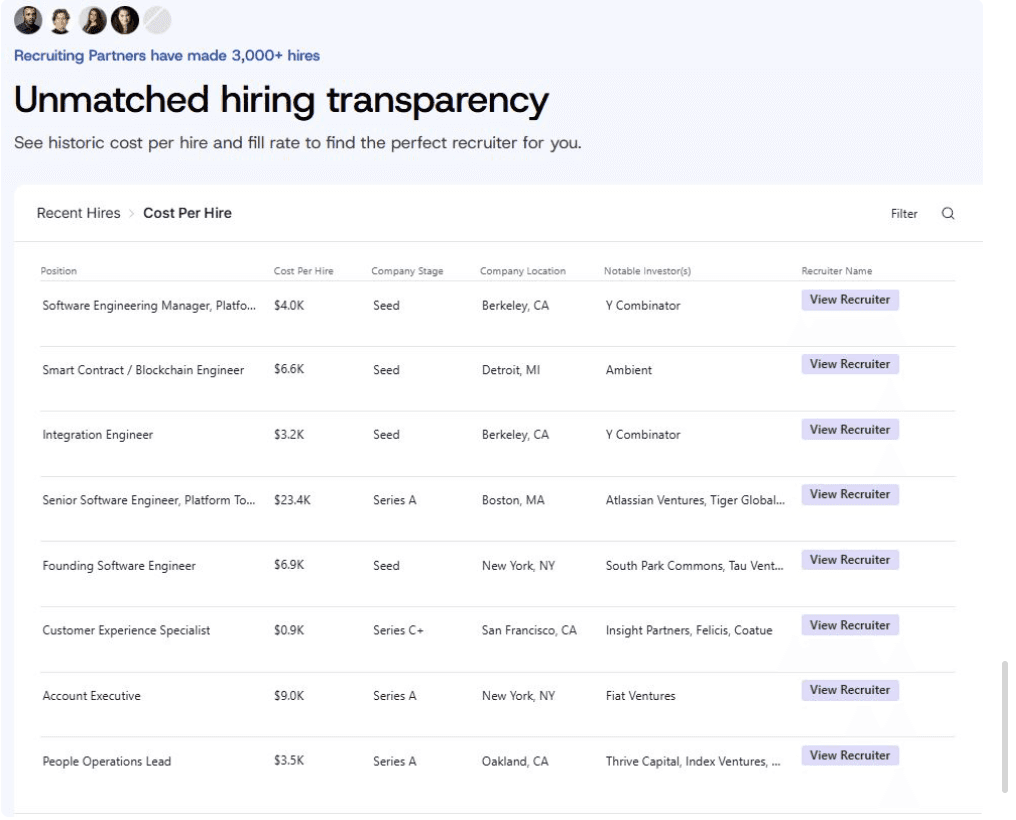This screenshot has height=820, width=1016.
Task: Click the first recruiter avatar photo
Action: click(x=28, y=20)
